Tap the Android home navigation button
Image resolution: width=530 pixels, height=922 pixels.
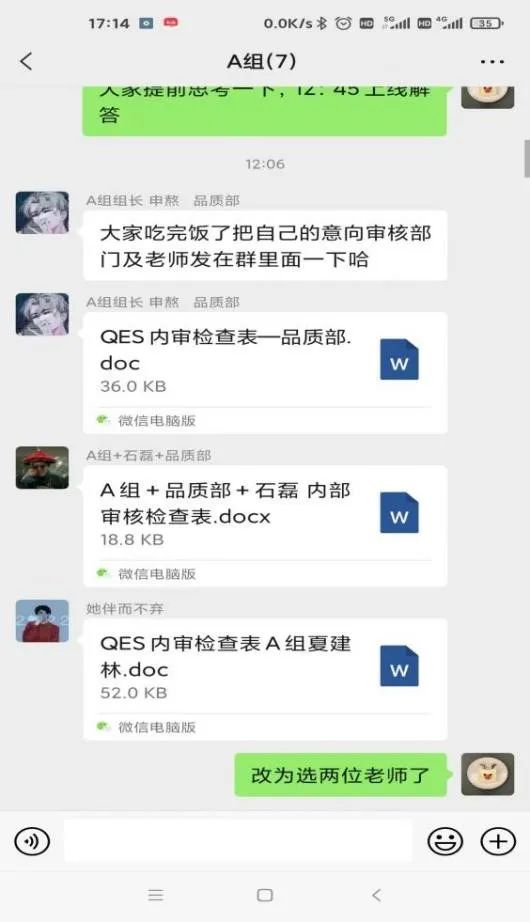pos(265,895)
